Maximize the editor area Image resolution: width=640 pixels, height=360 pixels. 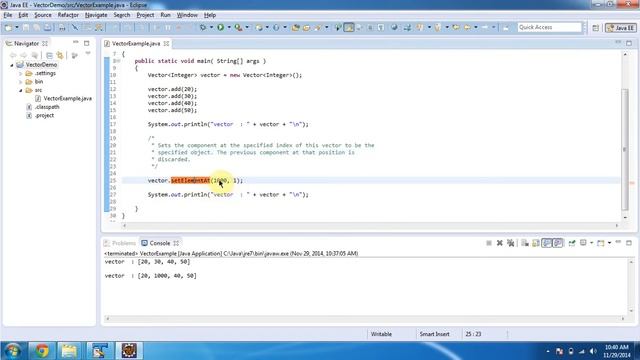point(629,42)
